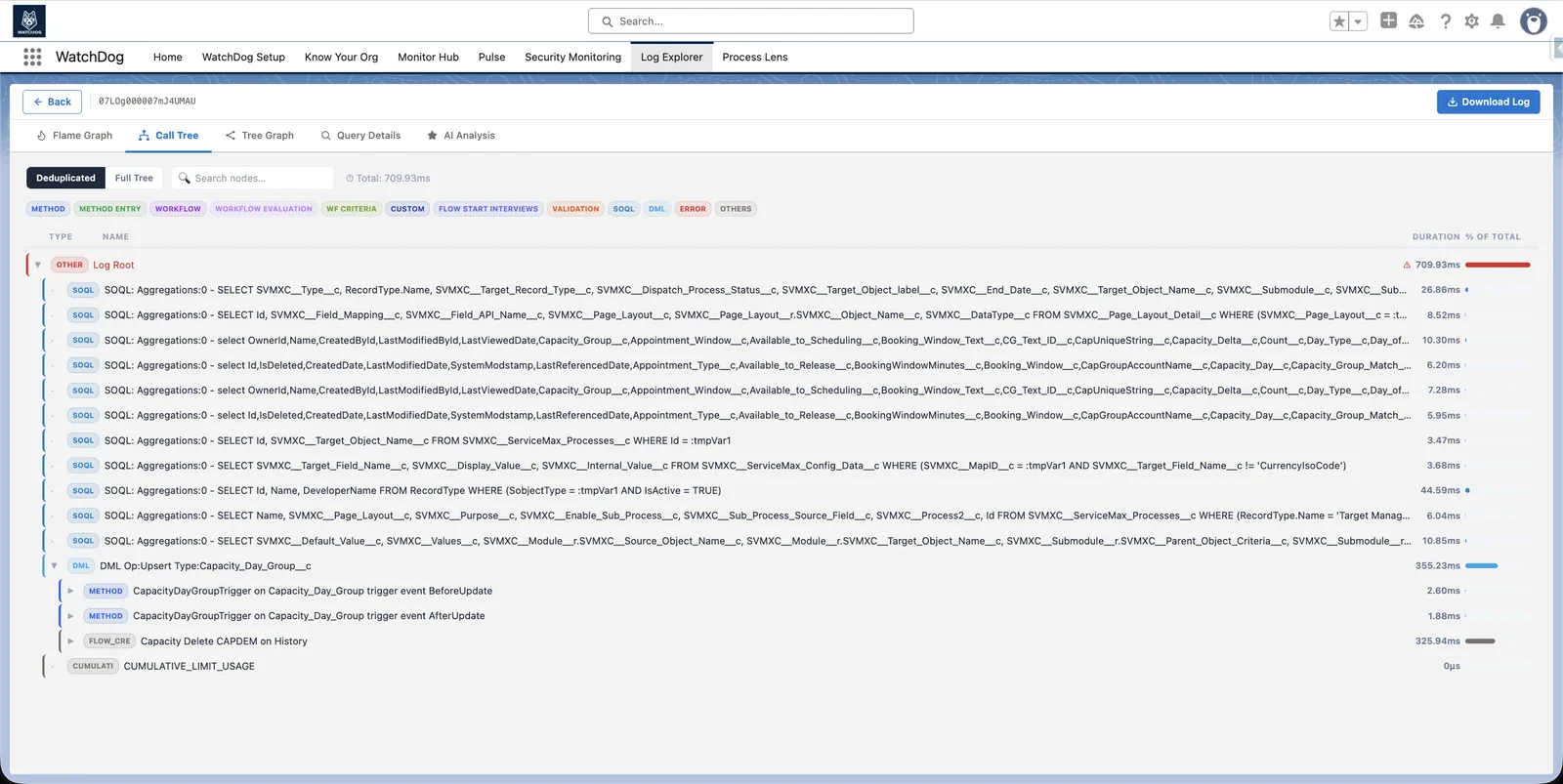This screenshot has height=784, width=1563.
Task: Click the Download Log button
Action: pyautogui.click(x=1488, y=102)
